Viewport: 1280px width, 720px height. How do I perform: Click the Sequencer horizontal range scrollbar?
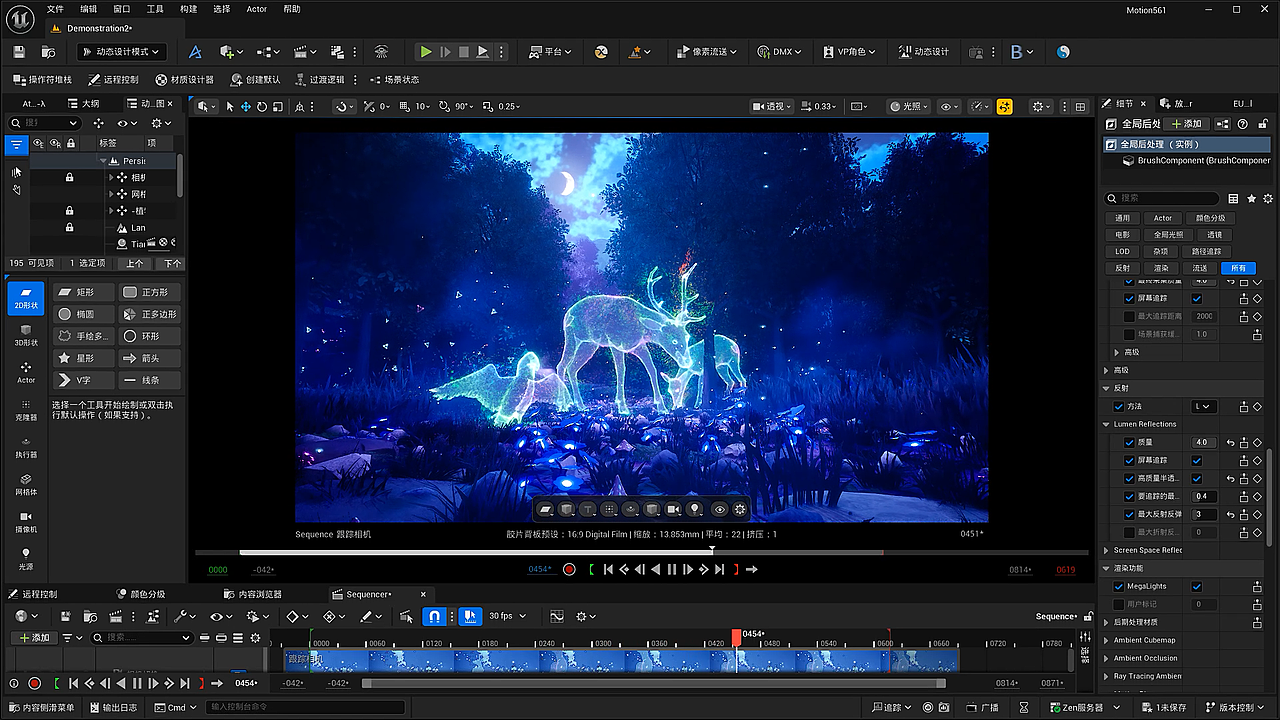653,684
